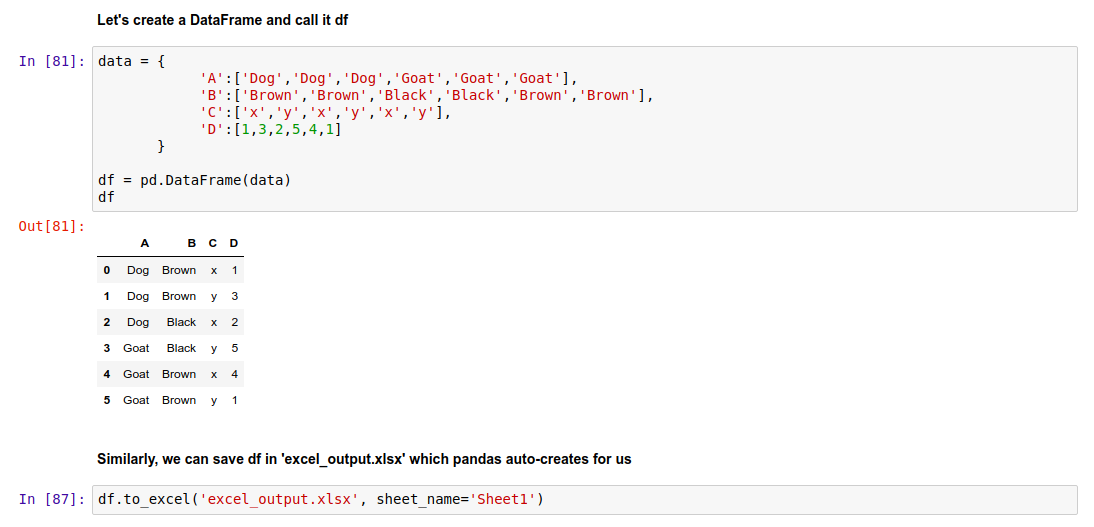Click inside the df.to_excel code cell
This screenshot has width=1094, height=527.
pyautogui.click(x=700, y=499)
